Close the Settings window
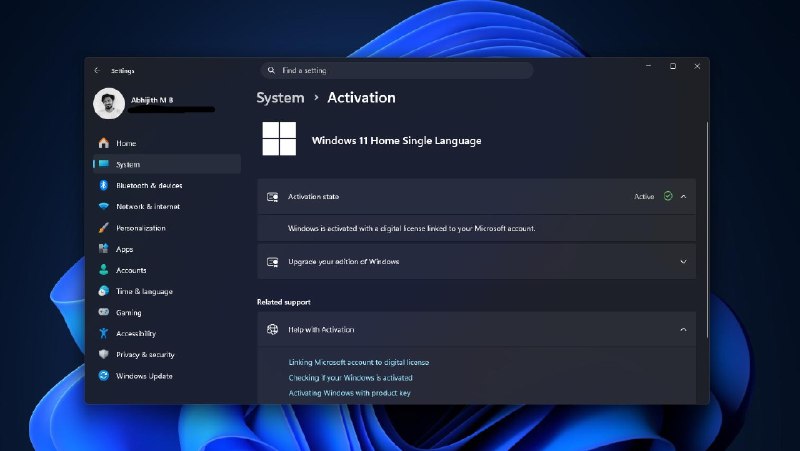Viewport: 800px width, 451px height. (x=697, y=66)
